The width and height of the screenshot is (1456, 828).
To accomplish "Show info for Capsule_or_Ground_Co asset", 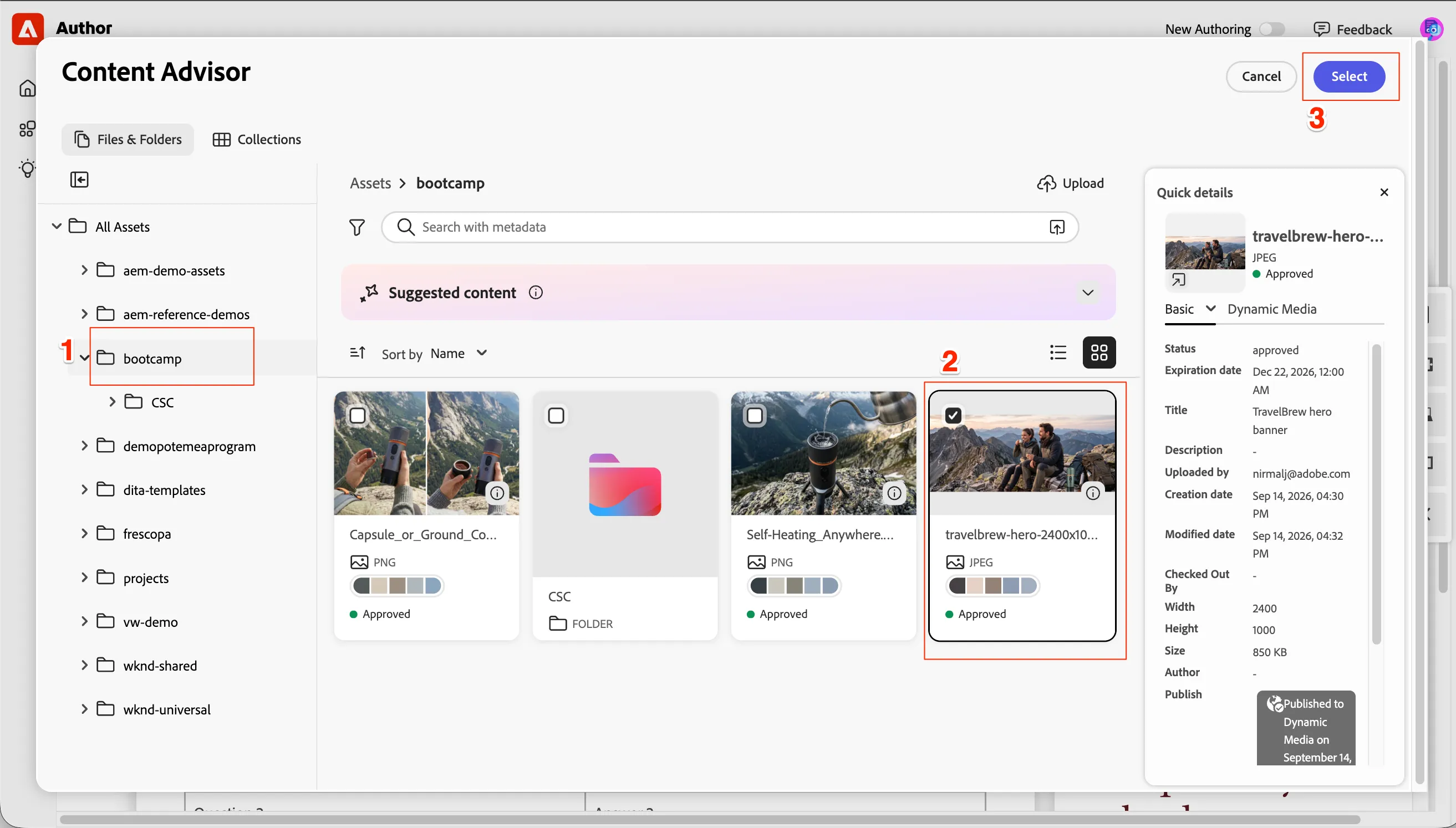I will (497, 493).
